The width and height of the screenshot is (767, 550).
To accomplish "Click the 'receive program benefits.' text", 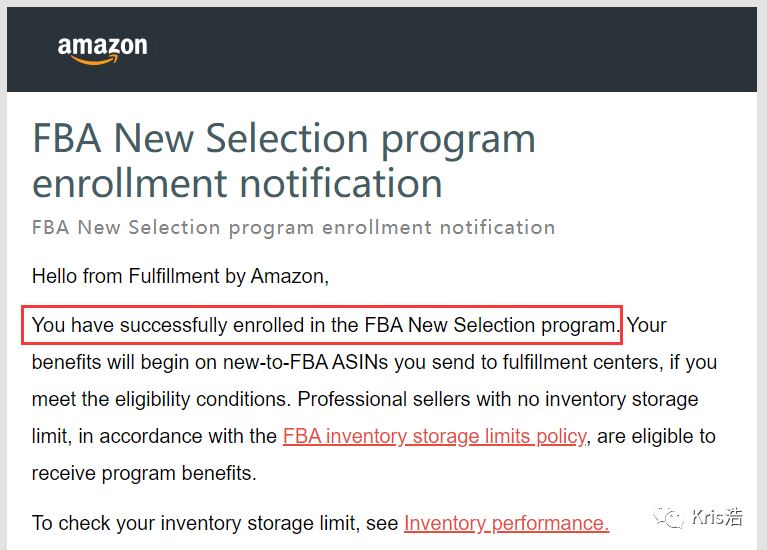I will pos(144,473).
